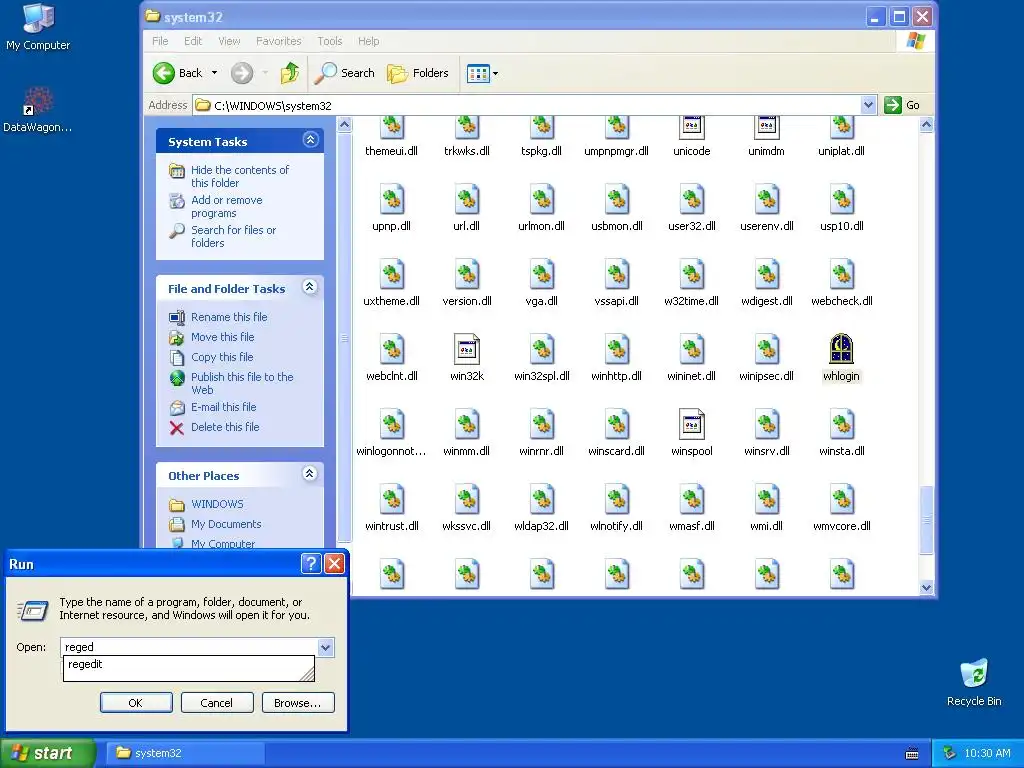The width and height of the screenshot is (1024, 768).
Task: Select the vga.dll file icon
Action: [541, 274]
